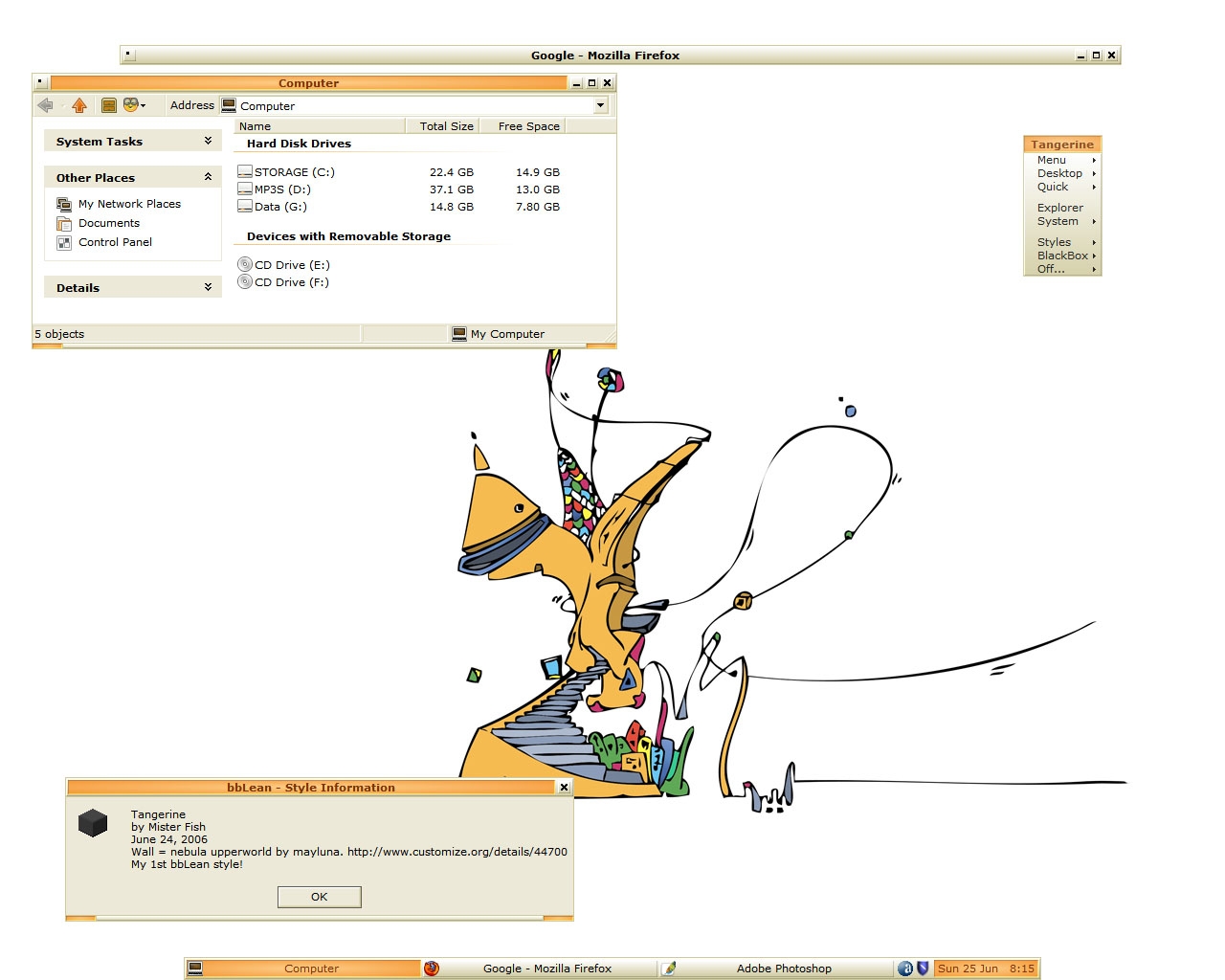Click OK in bbLean Style Information

[x=320, y=897]
